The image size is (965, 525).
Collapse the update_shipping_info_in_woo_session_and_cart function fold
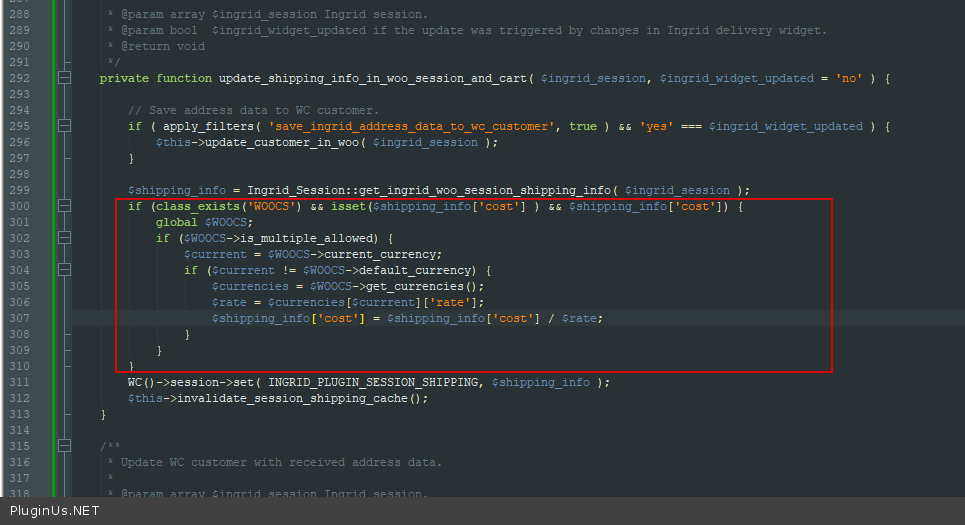(64, 78)
